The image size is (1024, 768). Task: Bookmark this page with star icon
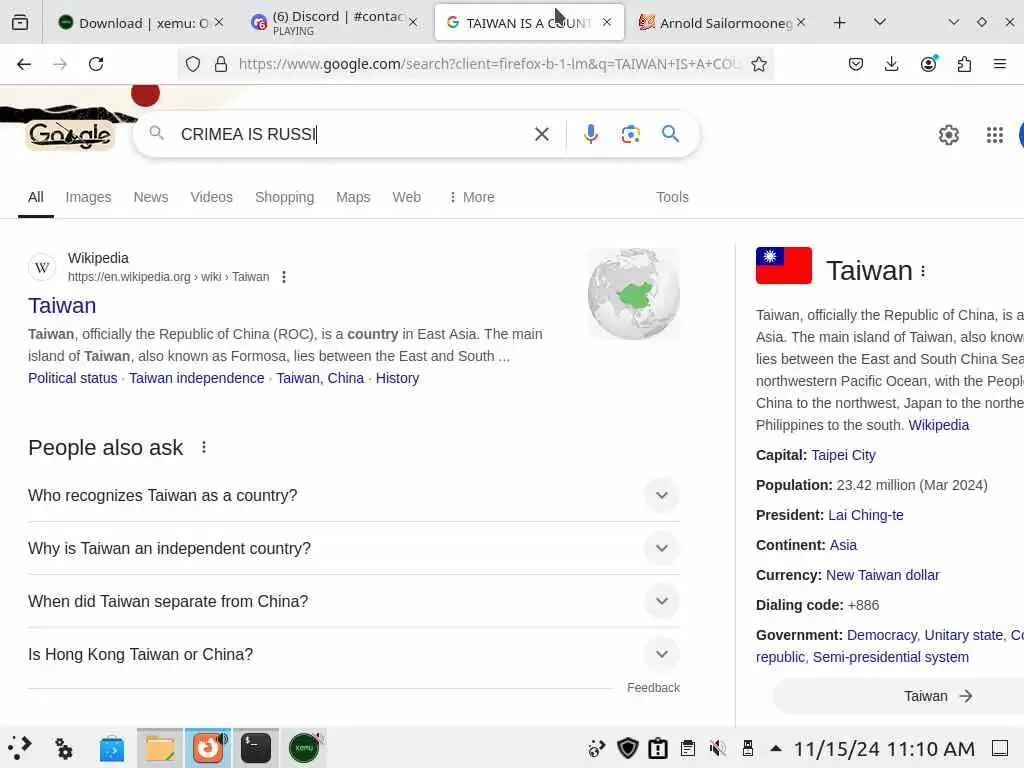758,64
